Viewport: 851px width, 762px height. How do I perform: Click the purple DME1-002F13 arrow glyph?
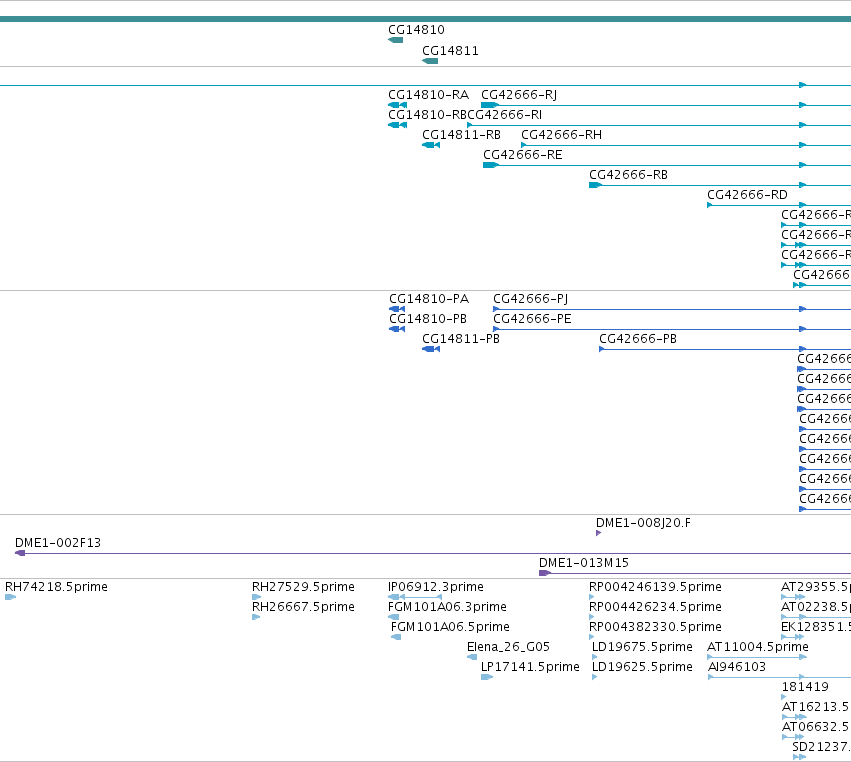point(20,553)
